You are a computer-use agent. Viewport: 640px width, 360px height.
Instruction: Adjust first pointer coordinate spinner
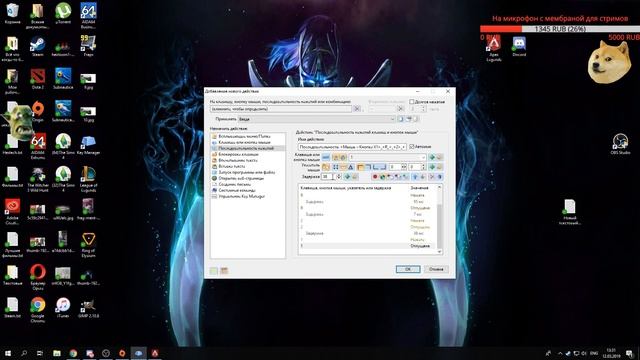[x=404, y=167]
